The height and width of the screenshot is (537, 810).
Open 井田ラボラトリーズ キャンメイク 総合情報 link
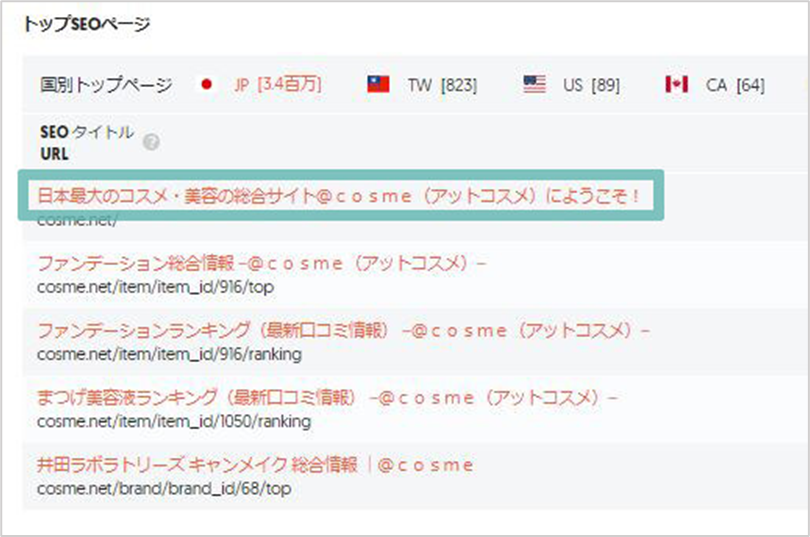pyautogui.click(x=255, y=465)
